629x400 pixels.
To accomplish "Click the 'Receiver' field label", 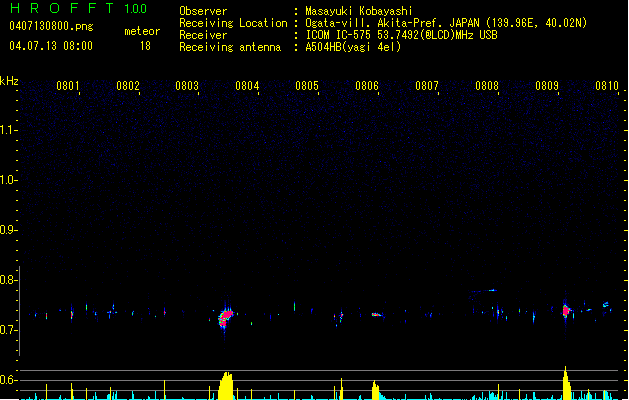I will [203, 35].
